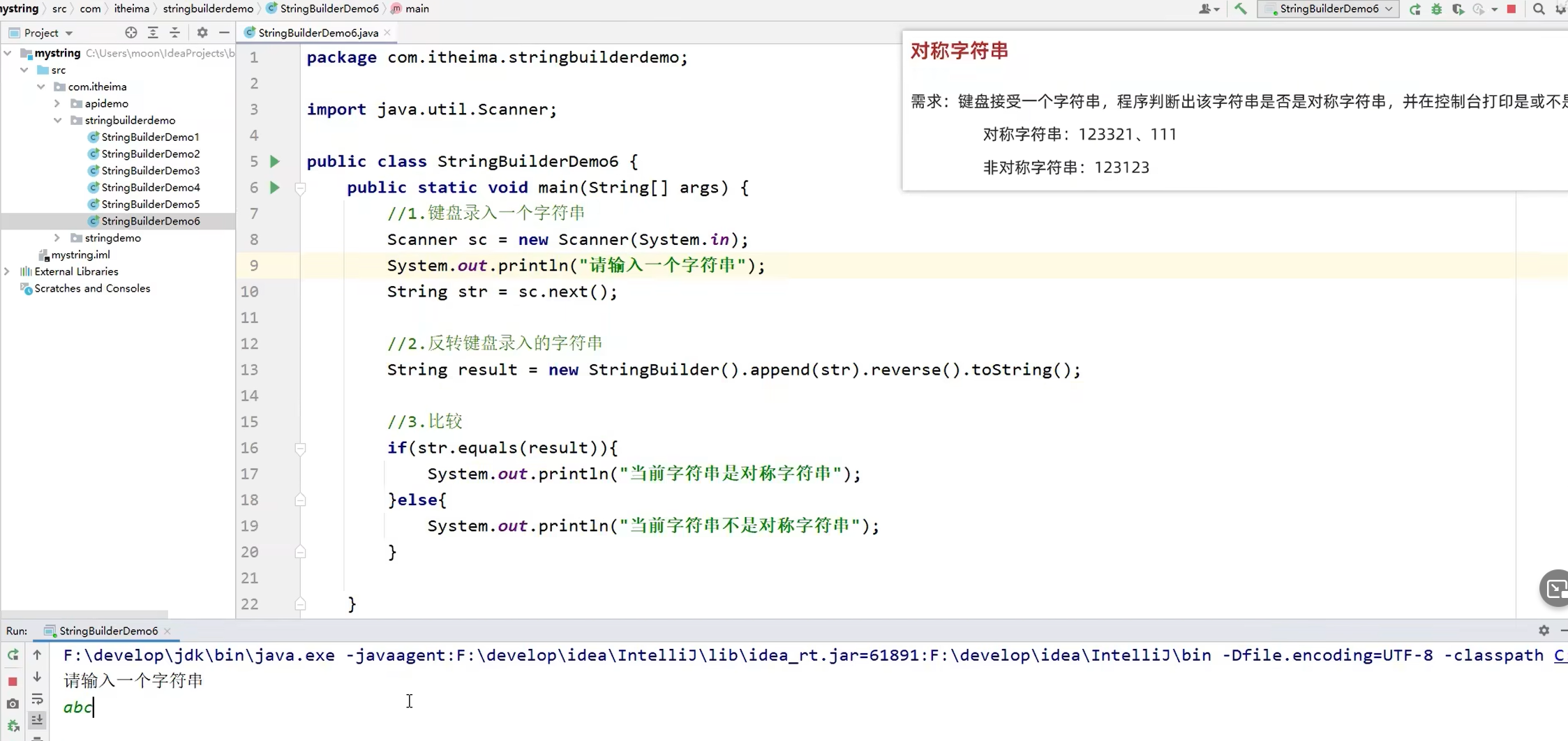
Task: Collapse all nodes in the Project panel
Action: (175, 32)
